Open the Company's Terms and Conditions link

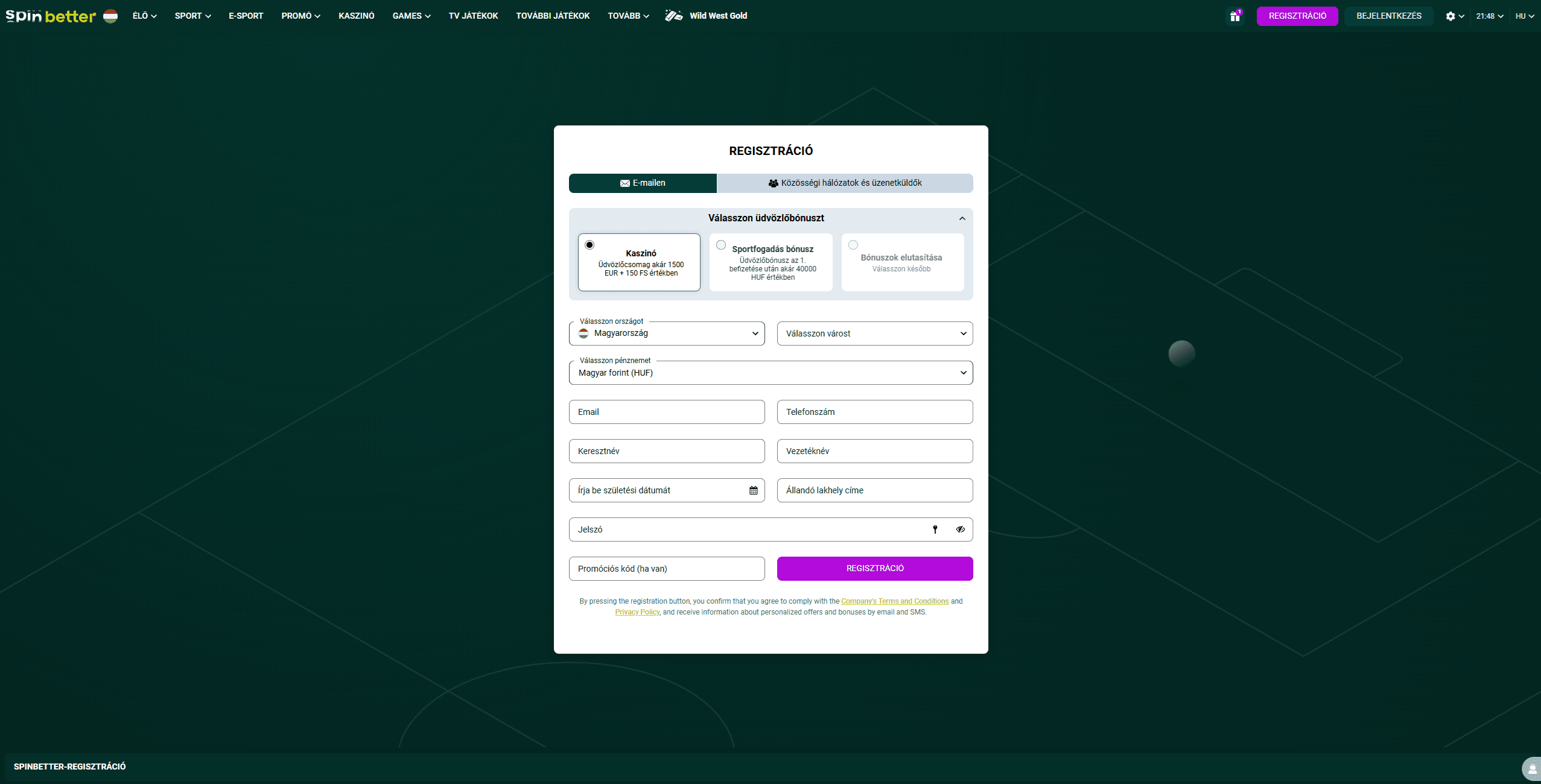895,601
